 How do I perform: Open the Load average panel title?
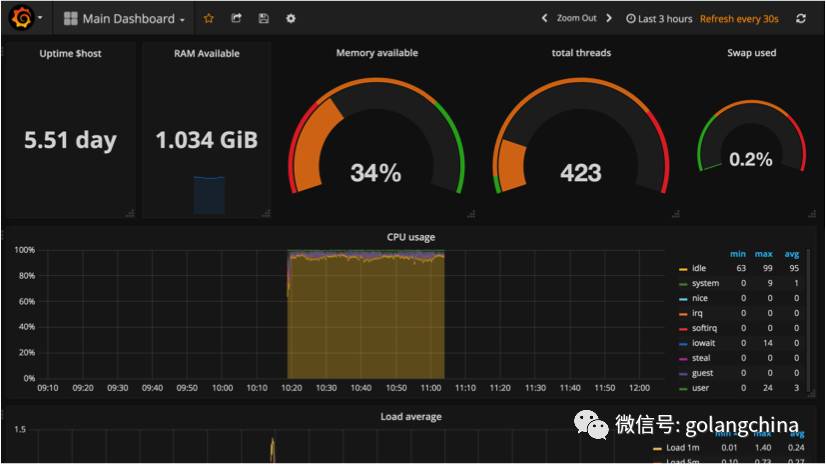(x=411, y=417)
